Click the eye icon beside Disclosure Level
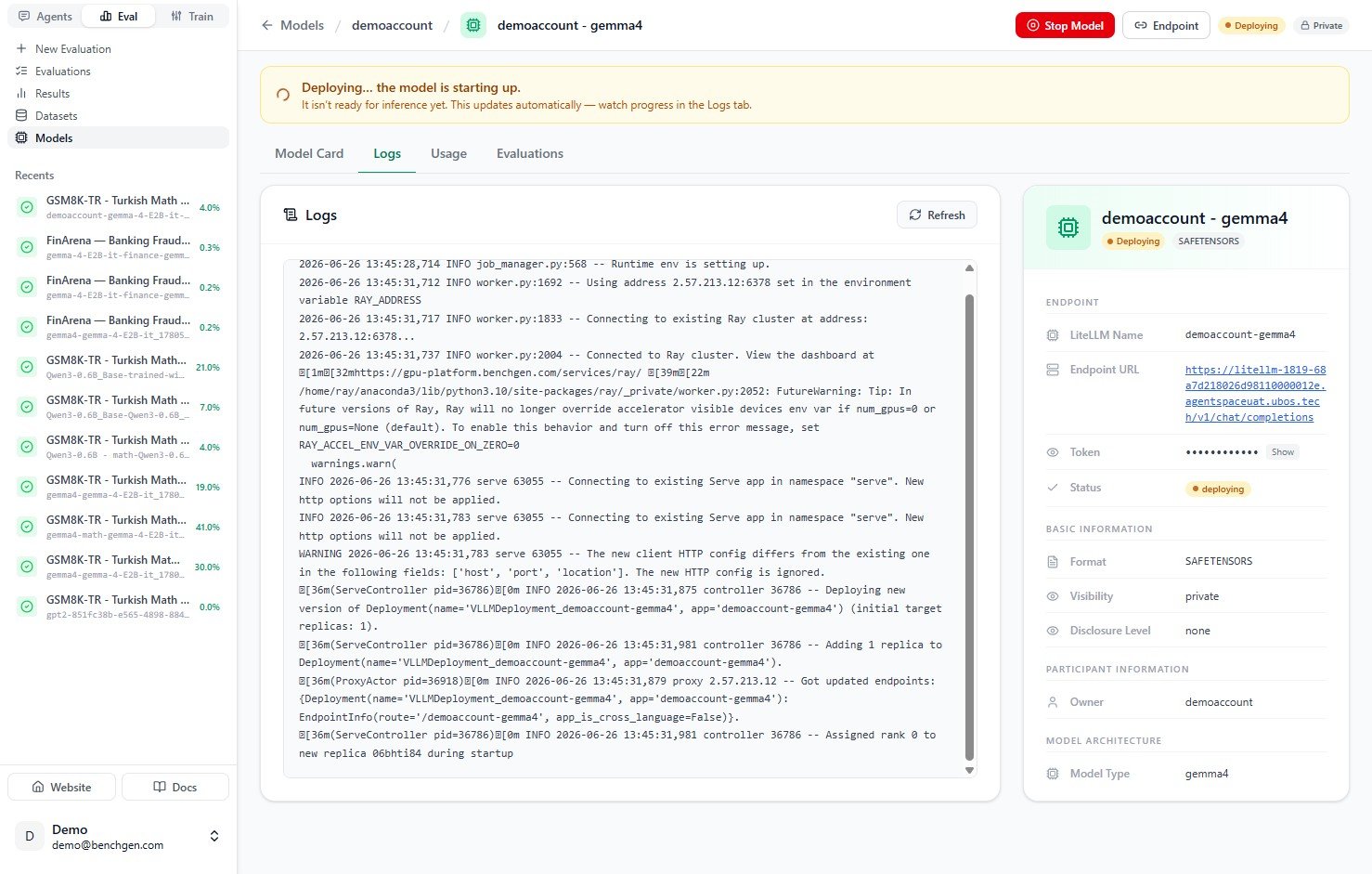 1053,631
